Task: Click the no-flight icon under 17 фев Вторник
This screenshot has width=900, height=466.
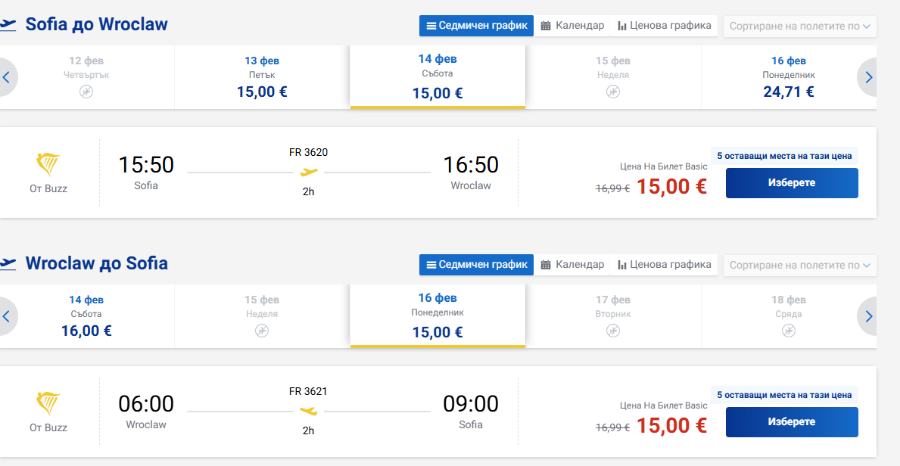Action: pyautogui.click(x=613, y=331)
